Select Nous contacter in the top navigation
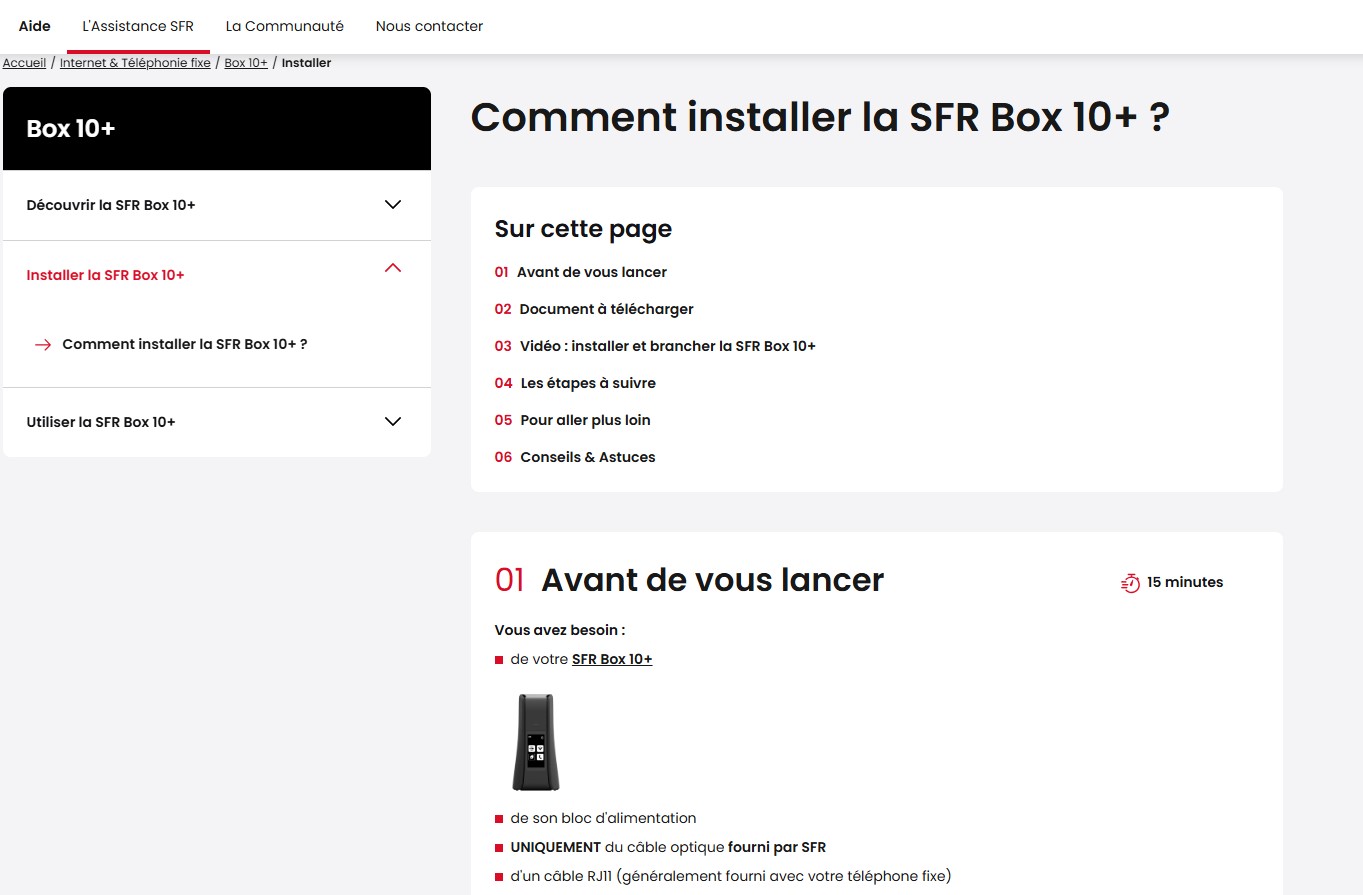Image resolution: width=1363 pixels, height=895 pixels. (428, 26)
